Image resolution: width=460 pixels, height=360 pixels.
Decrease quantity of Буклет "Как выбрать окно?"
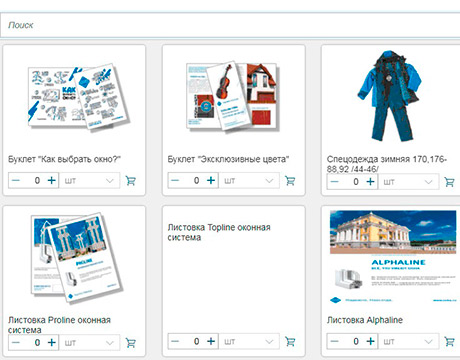[x=16, y=180]
